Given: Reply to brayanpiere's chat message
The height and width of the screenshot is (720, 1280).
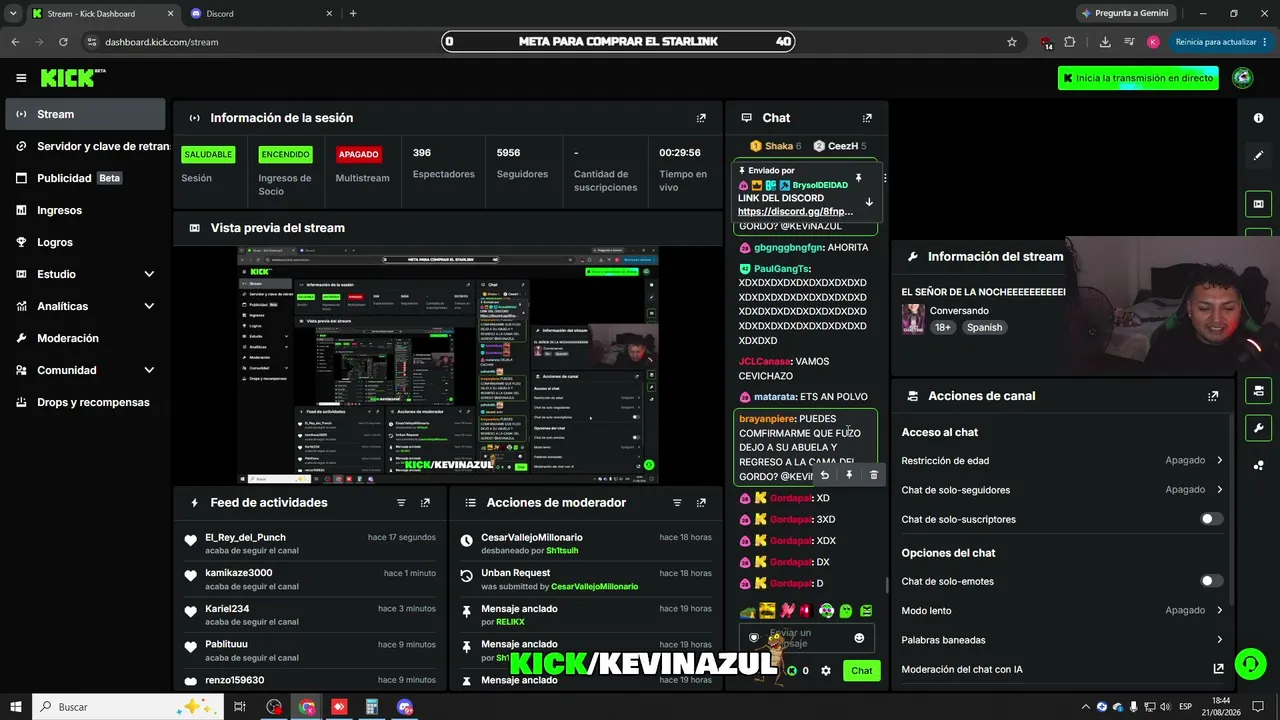Looking at the screenshot, I should (x=824, y=475).
